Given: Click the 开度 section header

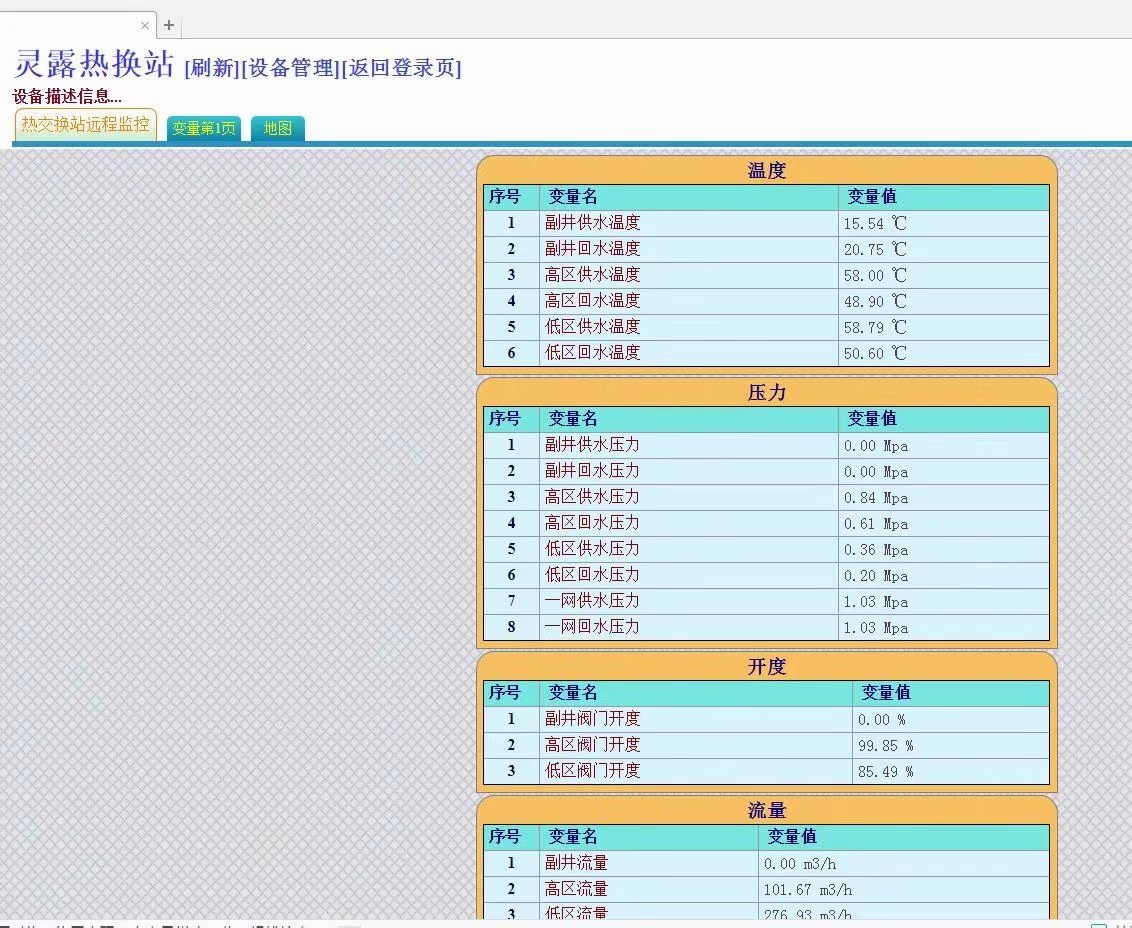Looking at the screenshot, I should (766, 667).
